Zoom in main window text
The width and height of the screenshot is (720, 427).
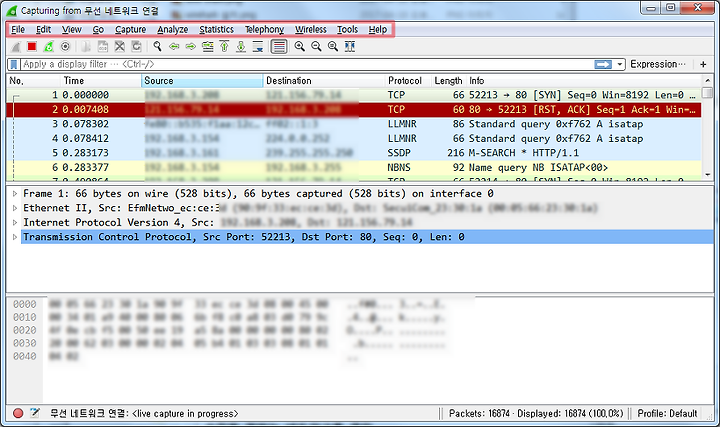coord(300,46)
